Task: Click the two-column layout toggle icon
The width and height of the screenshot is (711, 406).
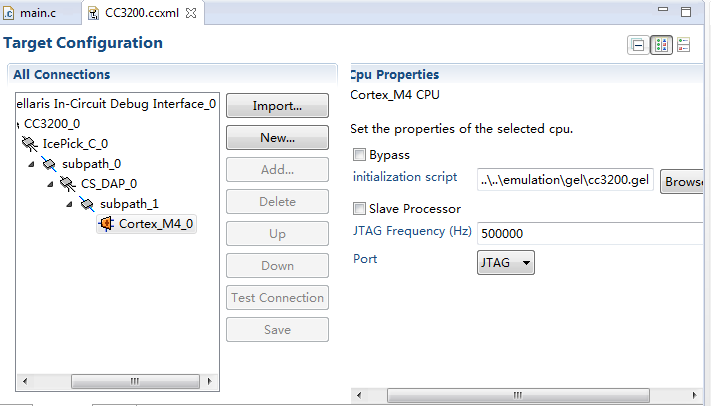Action: pos(661,45)
